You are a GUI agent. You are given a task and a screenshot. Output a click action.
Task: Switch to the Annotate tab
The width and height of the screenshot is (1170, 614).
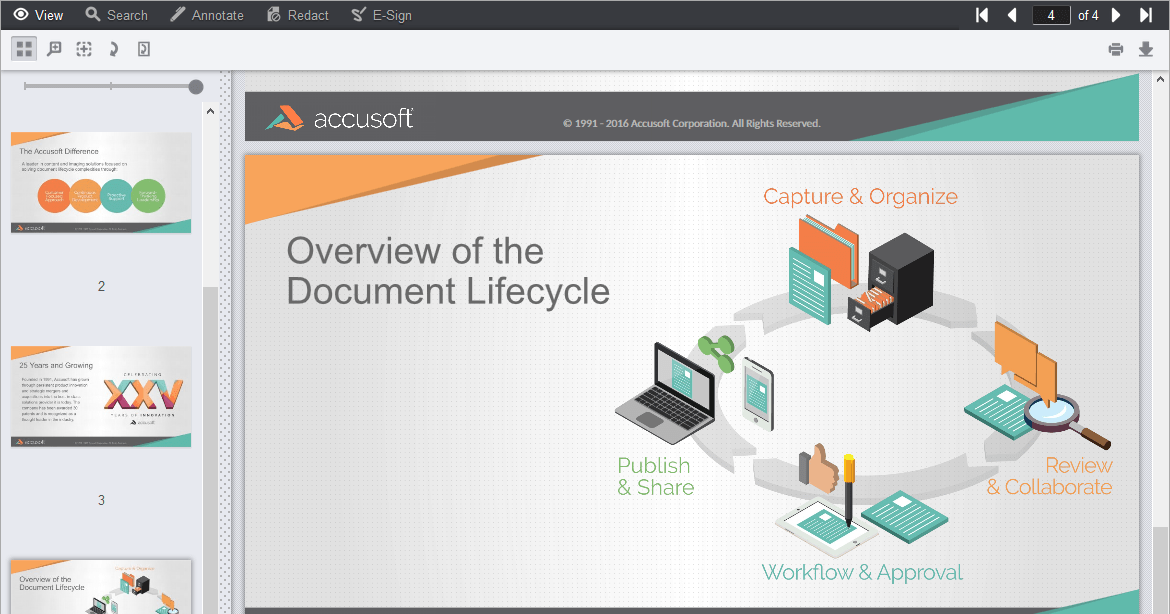[x=207, y=14]
